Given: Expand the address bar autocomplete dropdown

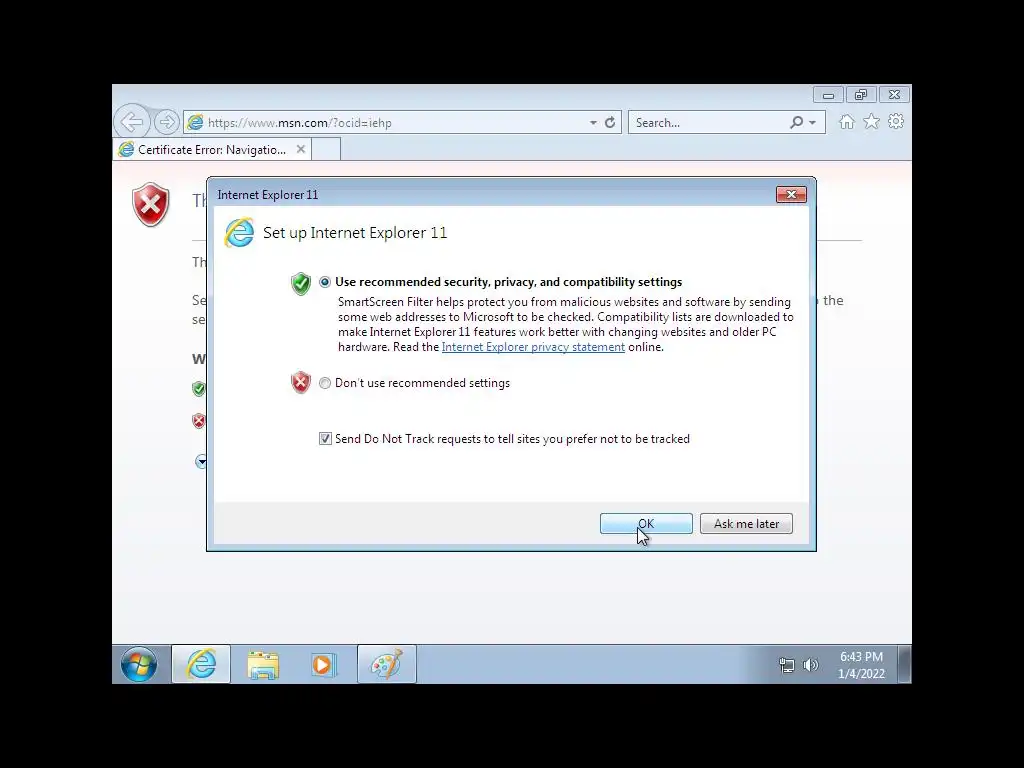Looking at the screenshot, I should pos(593,122).
